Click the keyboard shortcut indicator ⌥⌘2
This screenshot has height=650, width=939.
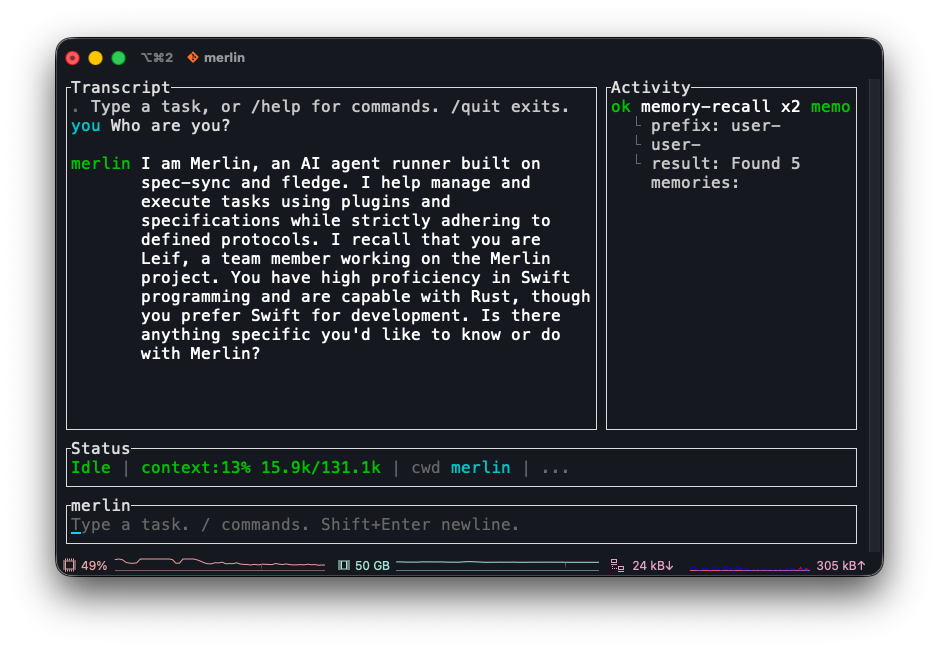point(157,58)
